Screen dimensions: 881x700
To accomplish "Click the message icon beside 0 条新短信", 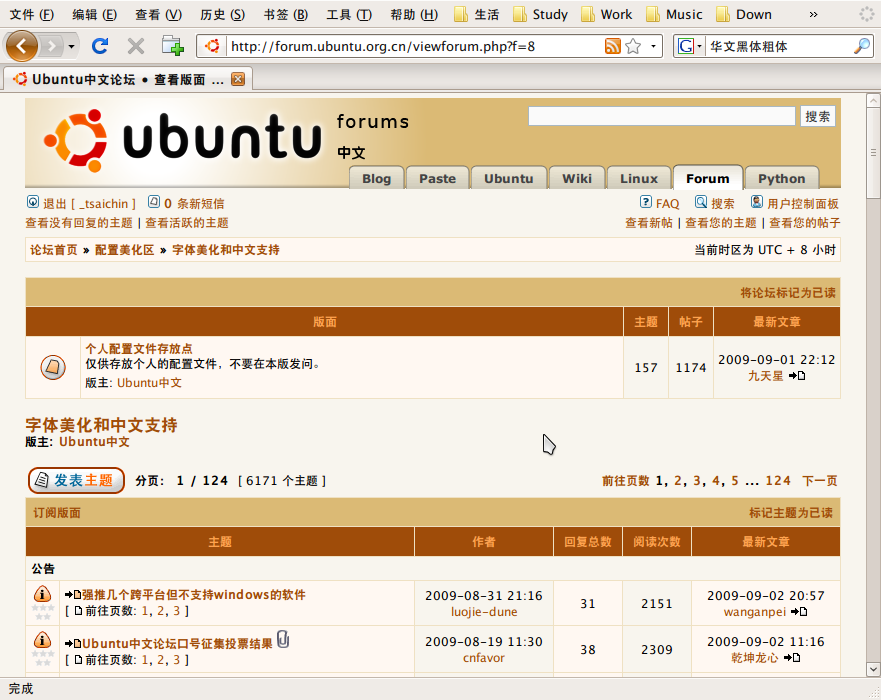I will point(154,202).
